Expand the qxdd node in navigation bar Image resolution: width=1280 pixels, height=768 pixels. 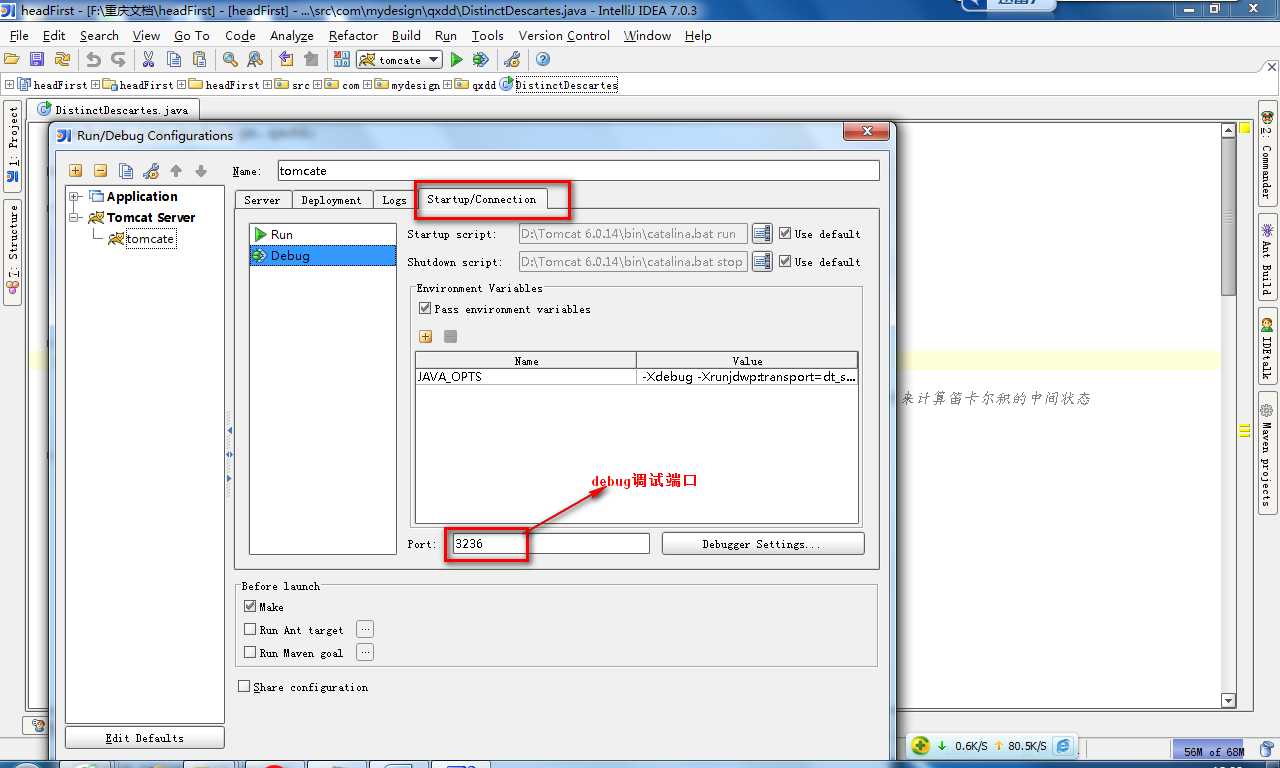(447, 85)
